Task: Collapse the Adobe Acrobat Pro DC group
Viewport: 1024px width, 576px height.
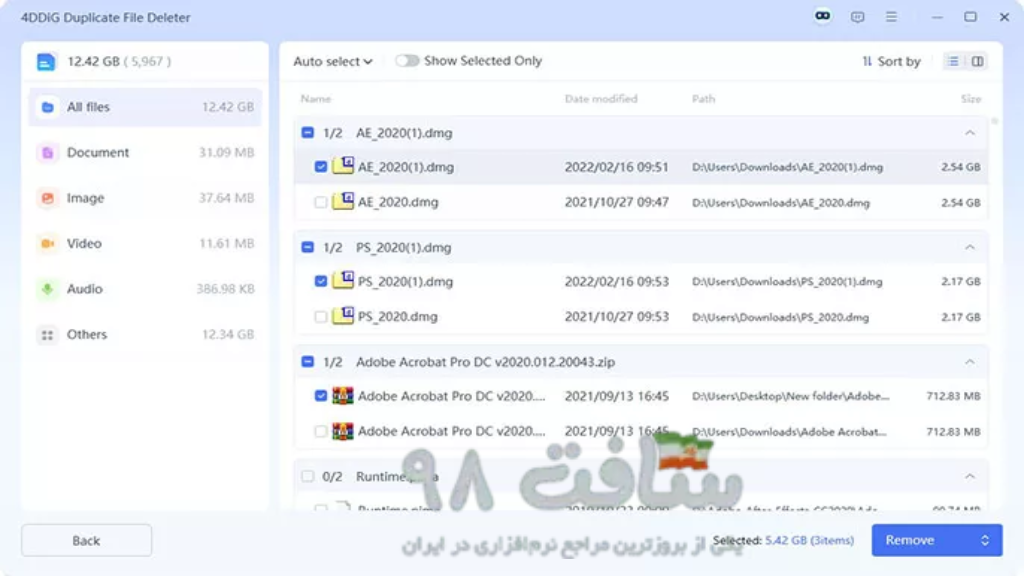Action: 970,361
